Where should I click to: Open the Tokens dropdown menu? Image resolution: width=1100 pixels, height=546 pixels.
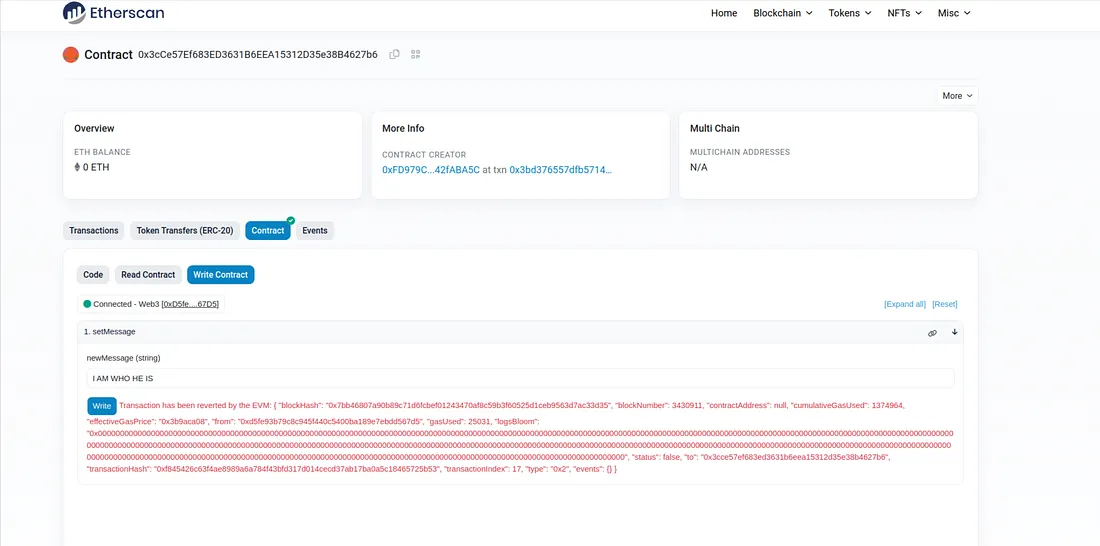[850, 13]
